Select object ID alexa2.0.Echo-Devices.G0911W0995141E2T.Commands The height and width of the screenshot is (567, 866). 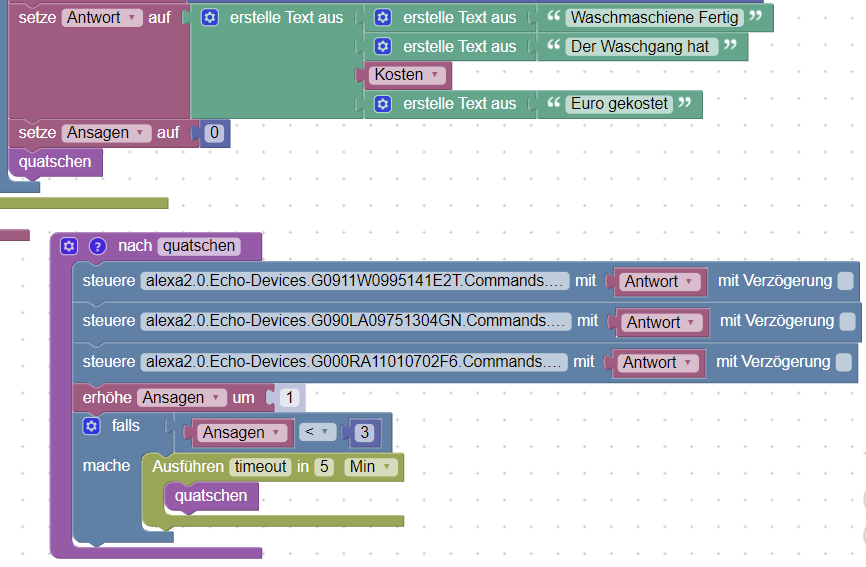click(x=355, y=281)
